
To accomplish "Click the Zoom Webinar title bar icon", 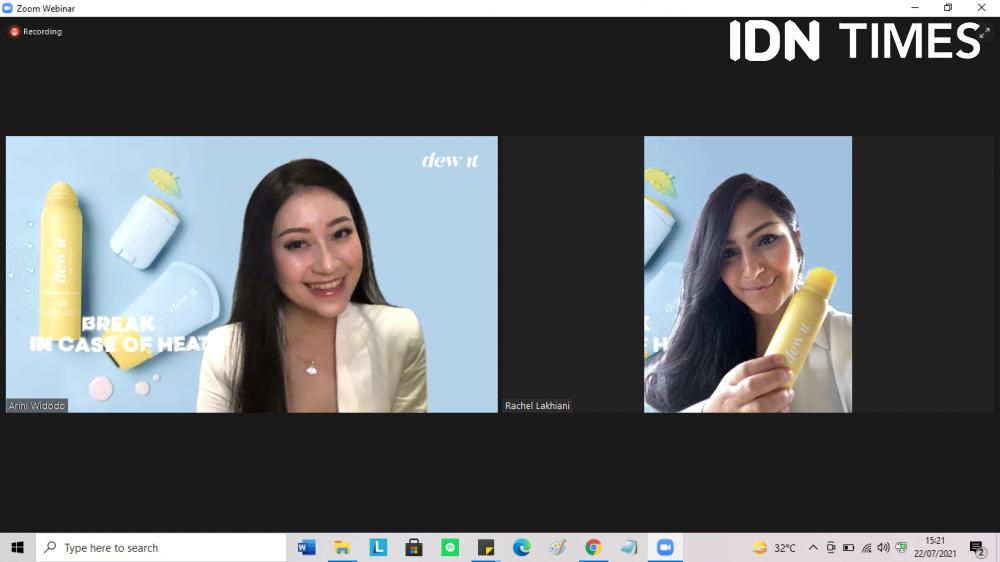I will pyautogui.click(x=7, y=8).
